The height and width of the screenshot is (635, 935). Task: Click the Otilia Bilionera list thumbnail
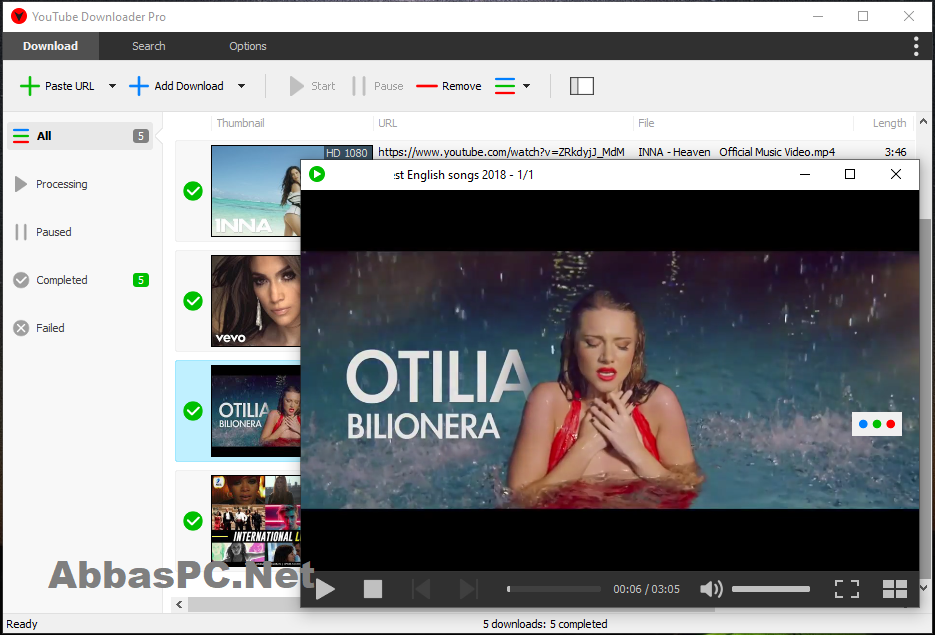[x=256, y=411]
